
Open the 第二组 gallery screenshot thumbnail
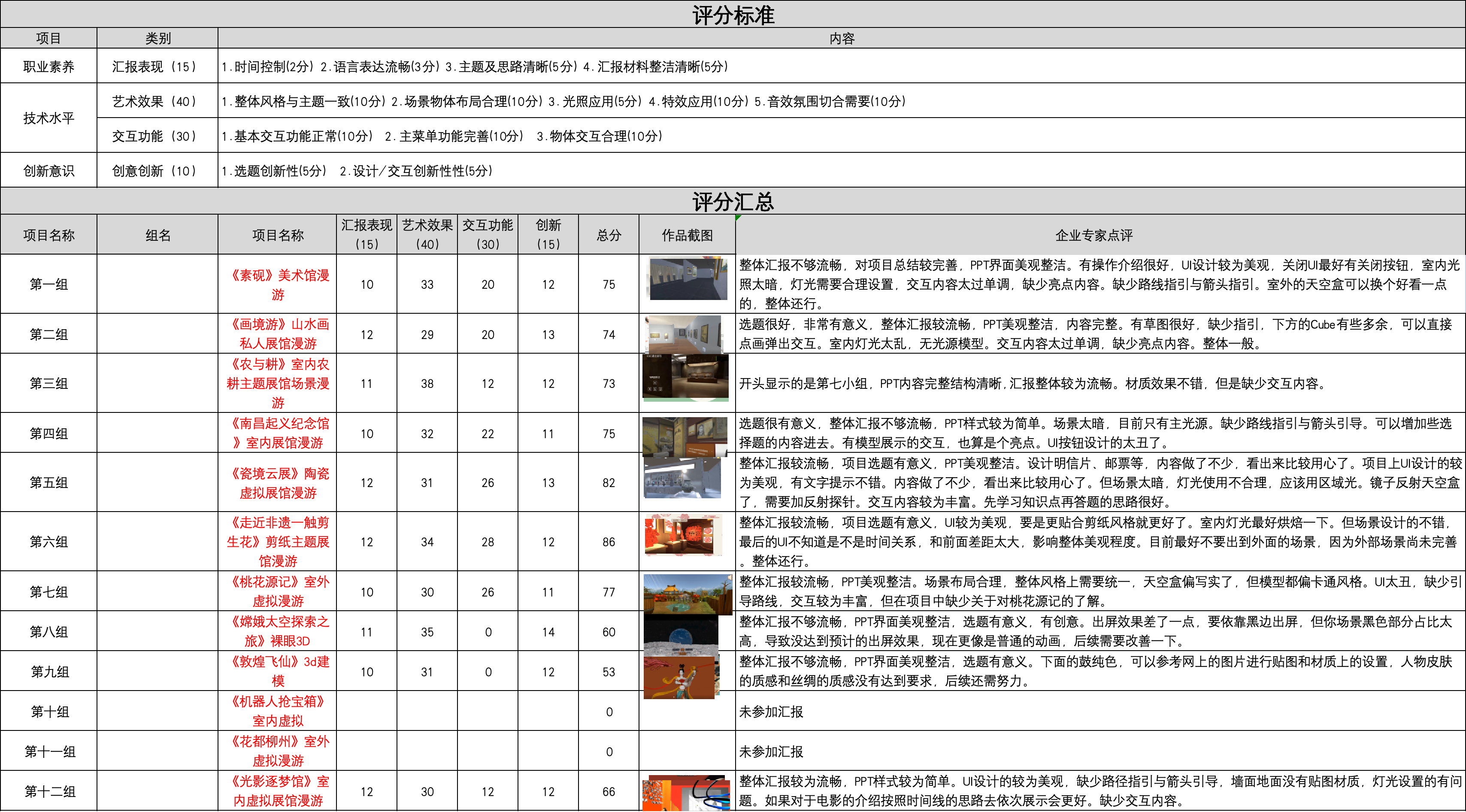(x=685, y=334)
